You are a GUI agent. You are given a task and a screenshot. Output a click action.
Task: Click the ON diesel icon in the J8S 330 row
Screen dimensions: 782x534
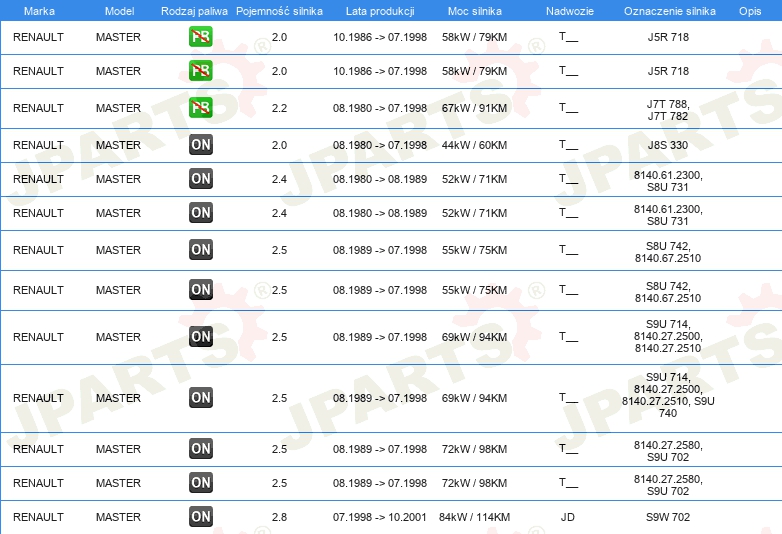[201, 145]
